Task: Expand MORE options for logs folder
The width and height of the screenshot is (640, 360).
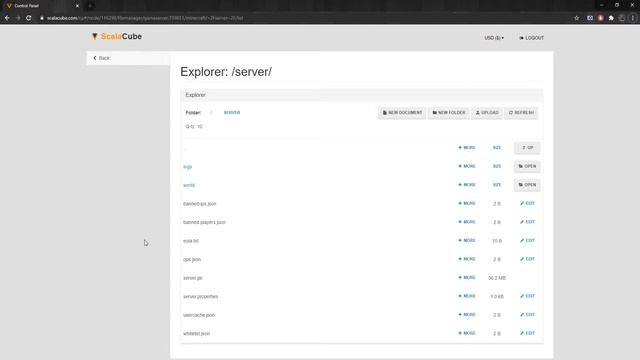Action: [x=467, y=166]
